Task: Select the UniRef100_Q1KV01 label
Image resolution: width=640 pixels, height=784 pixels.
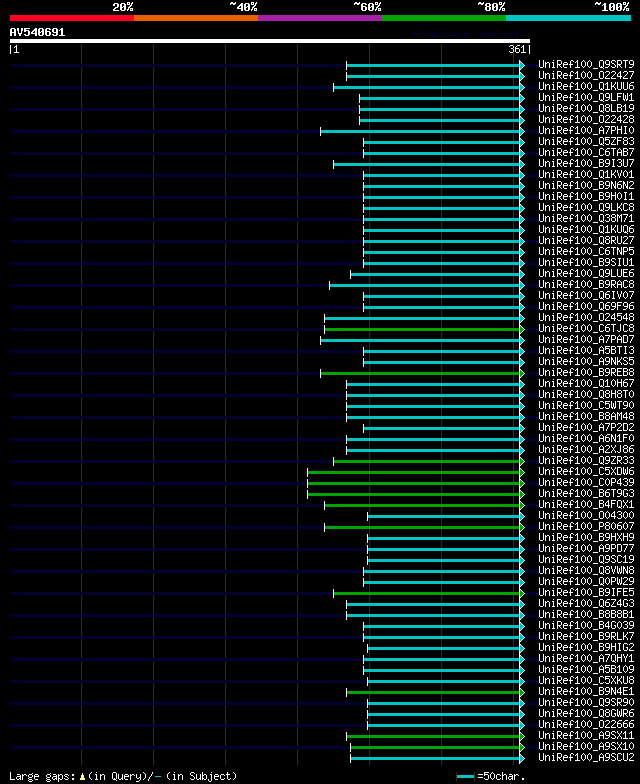Action: [586, 174]
